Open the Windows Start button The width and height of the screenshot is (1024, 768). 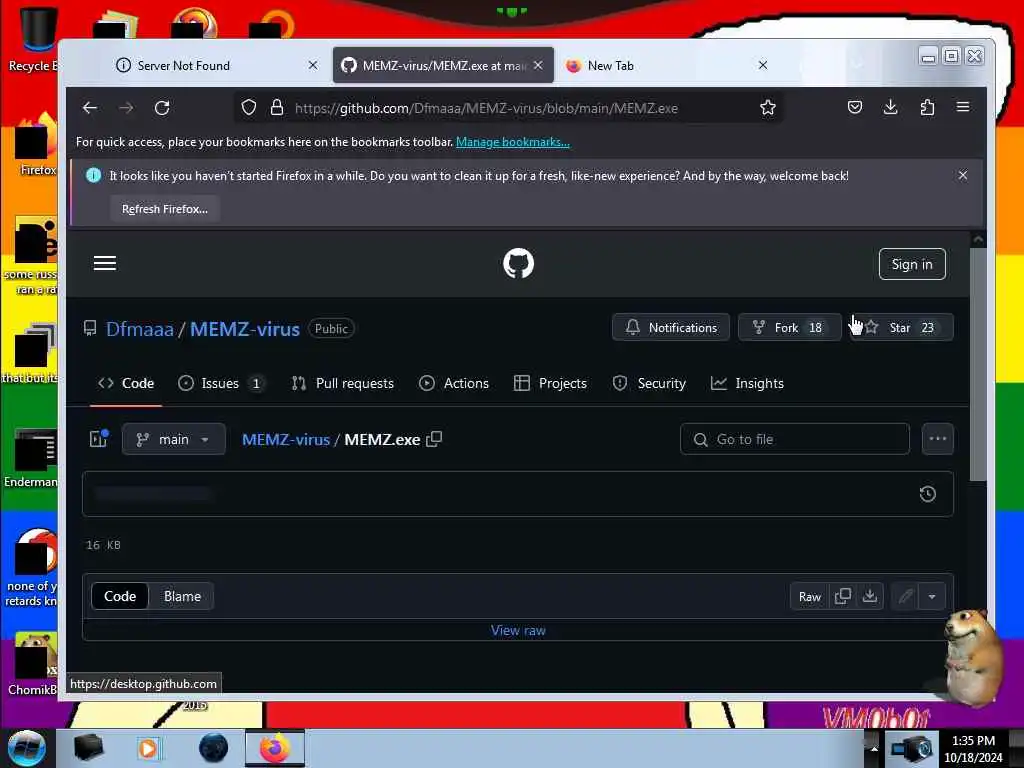click(x=26, y=748)
